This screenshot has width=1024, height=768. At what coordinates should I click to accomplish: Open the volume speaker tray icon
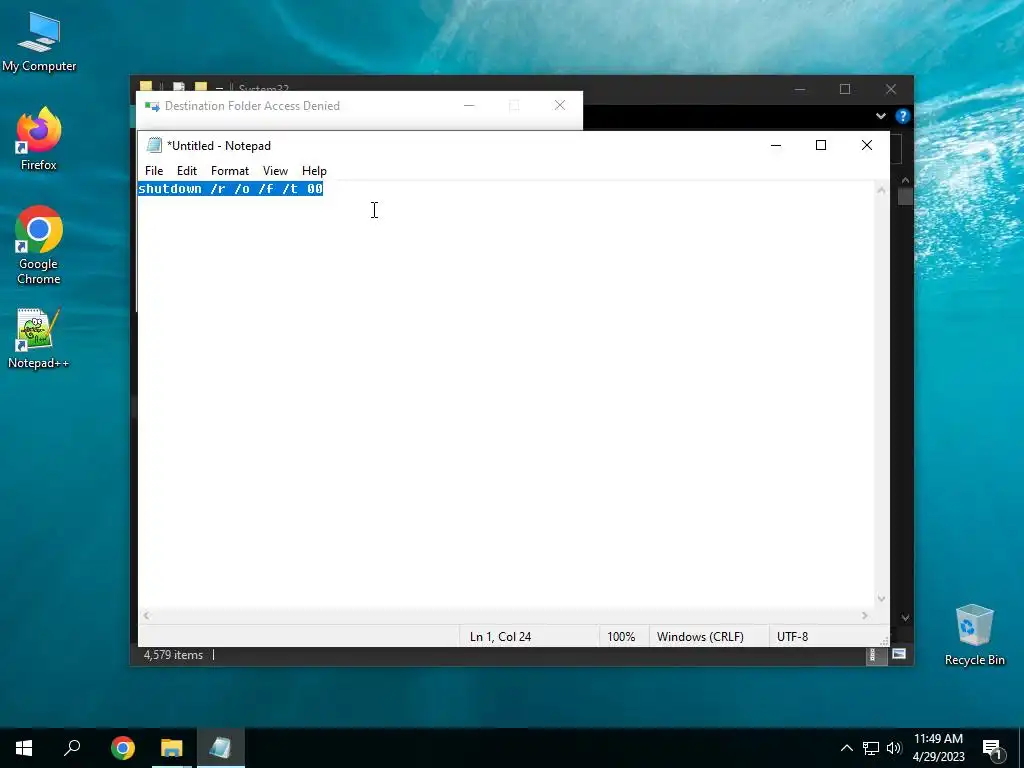pyautogui.click(x=894, y=748)
